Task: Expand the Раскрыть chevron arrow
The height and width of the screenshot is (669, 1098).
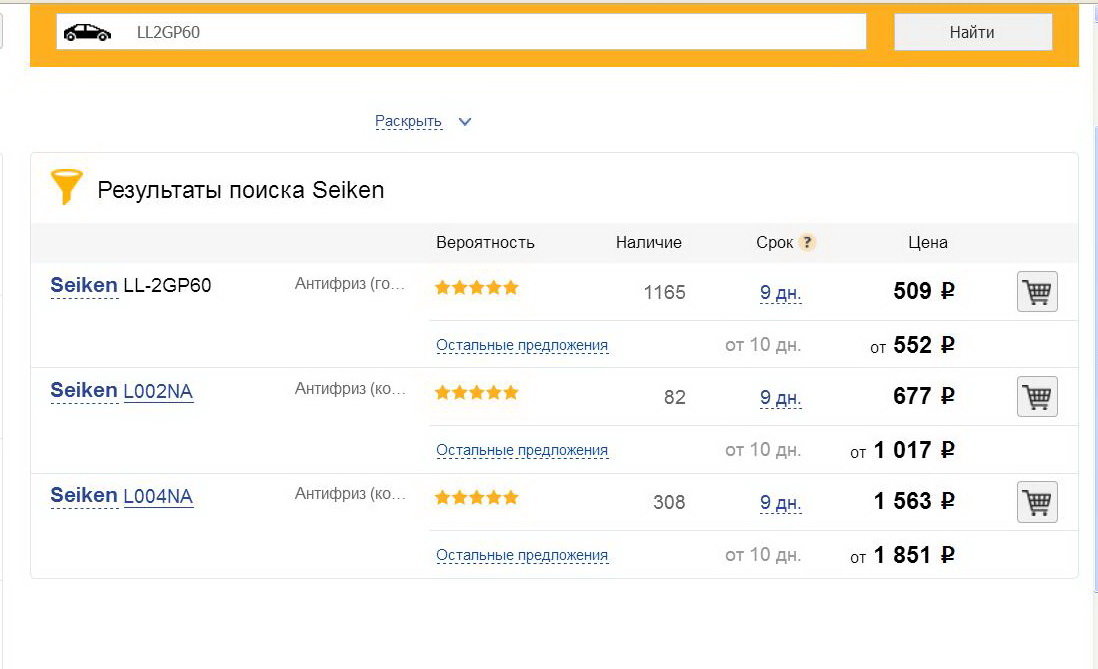Action: [465, 122]
